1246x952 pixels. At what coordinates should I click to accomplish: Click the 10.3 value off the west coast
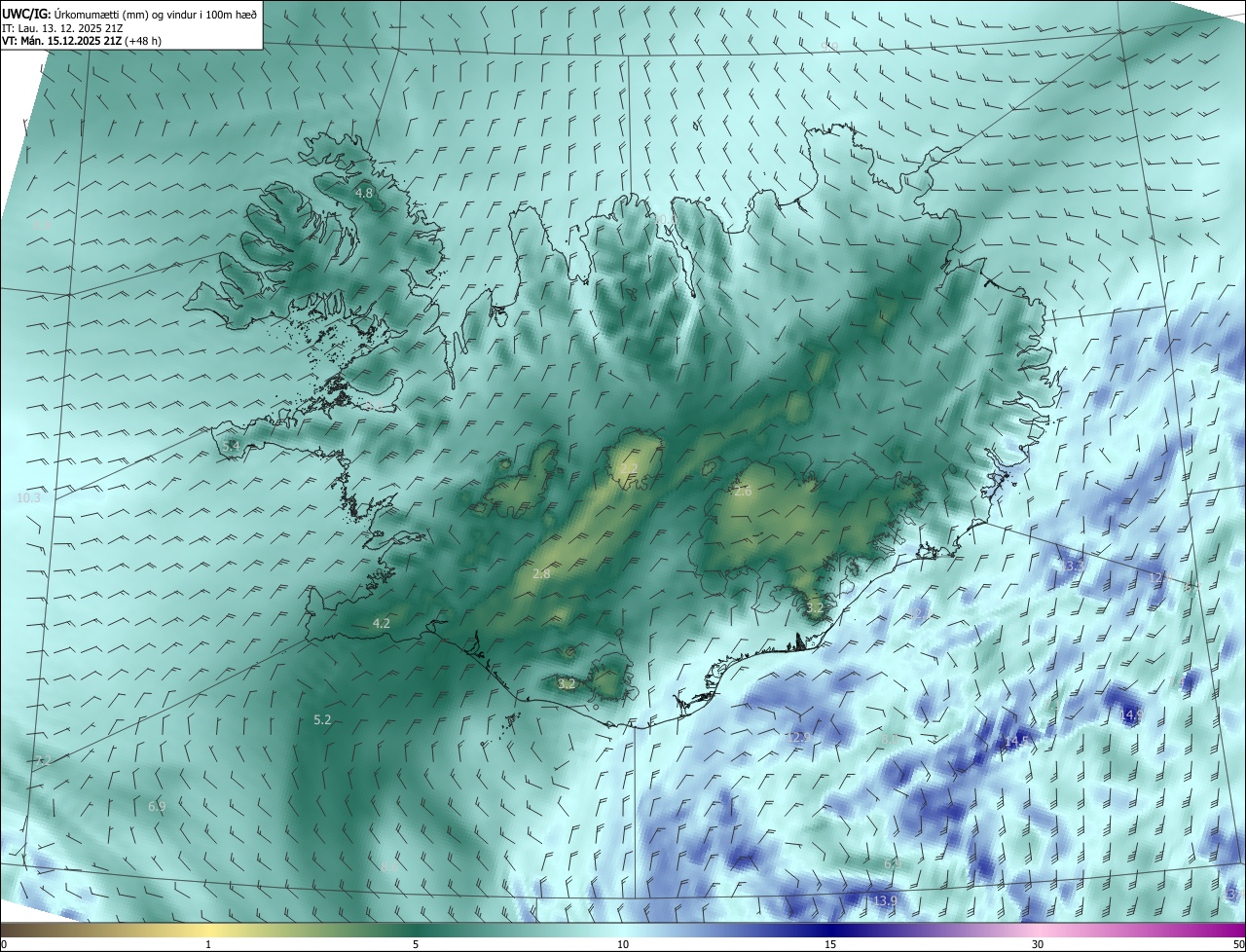point(29,497)
